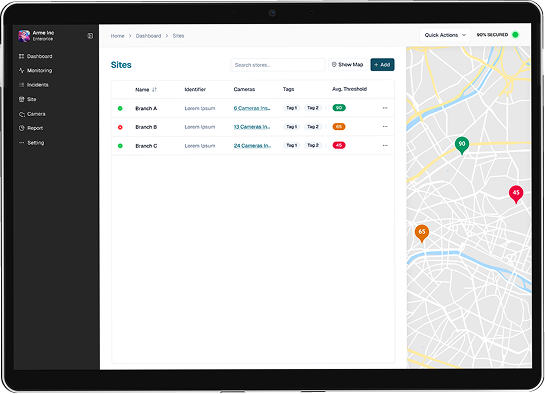Image resolution: width=545 pixels, height=394 pixels.
Task: Click Tag 2 on Branch A
Action: tap(313, 108)
